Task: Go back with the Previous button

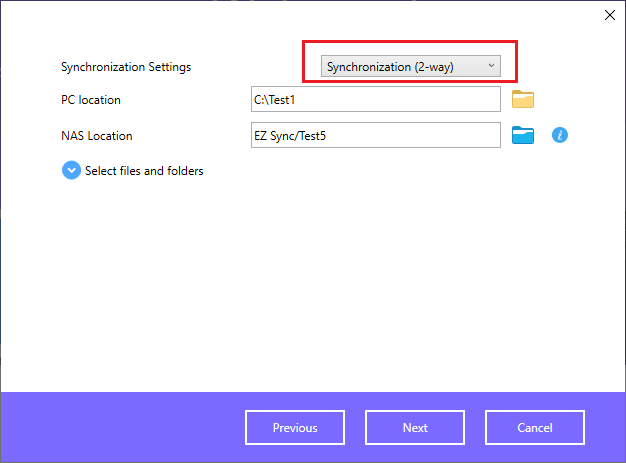Action: [x=295, y=427]
